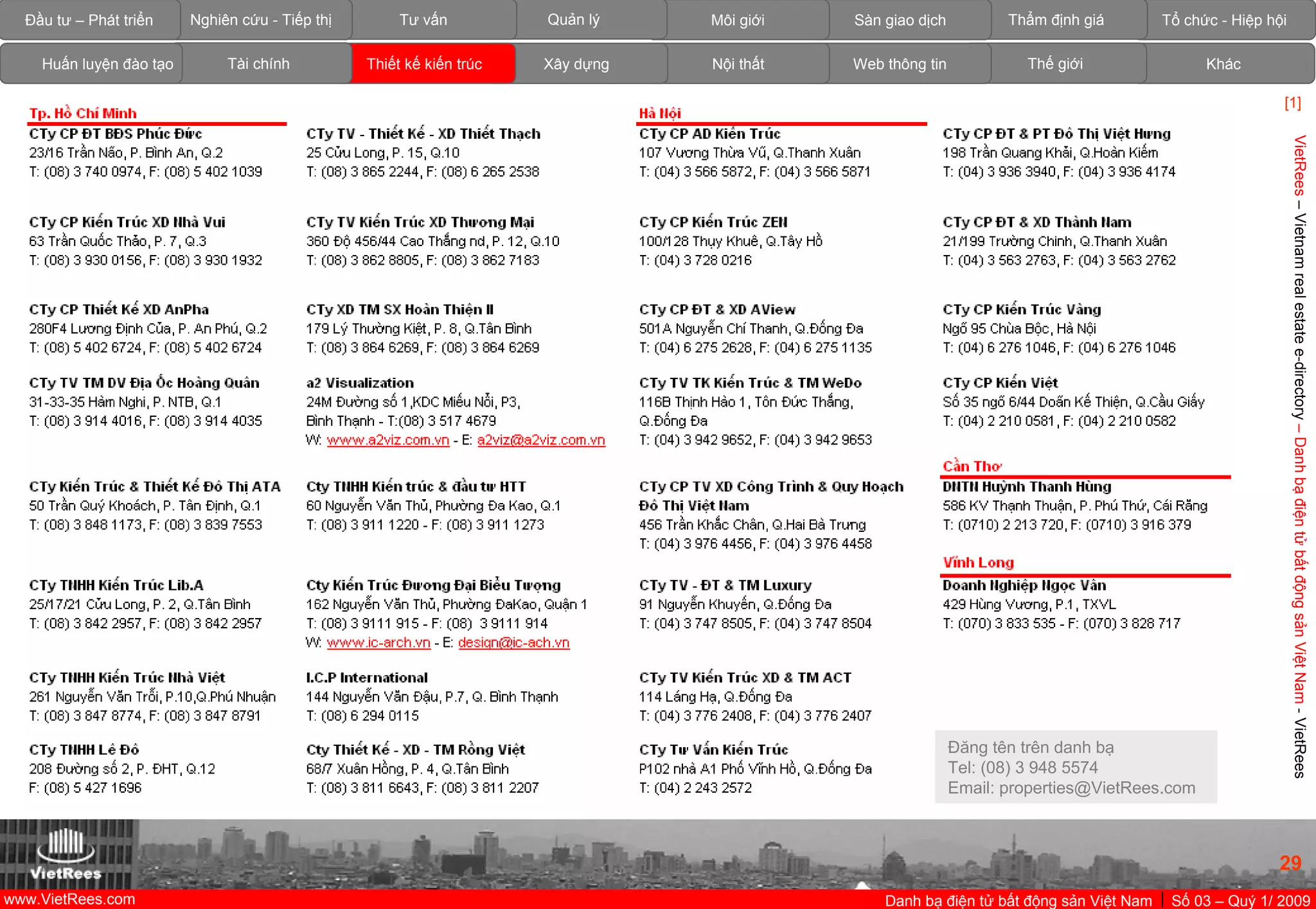Click the Hà Nội section heading
Viewport: 1316px width, 909px height.
(660, 113)
